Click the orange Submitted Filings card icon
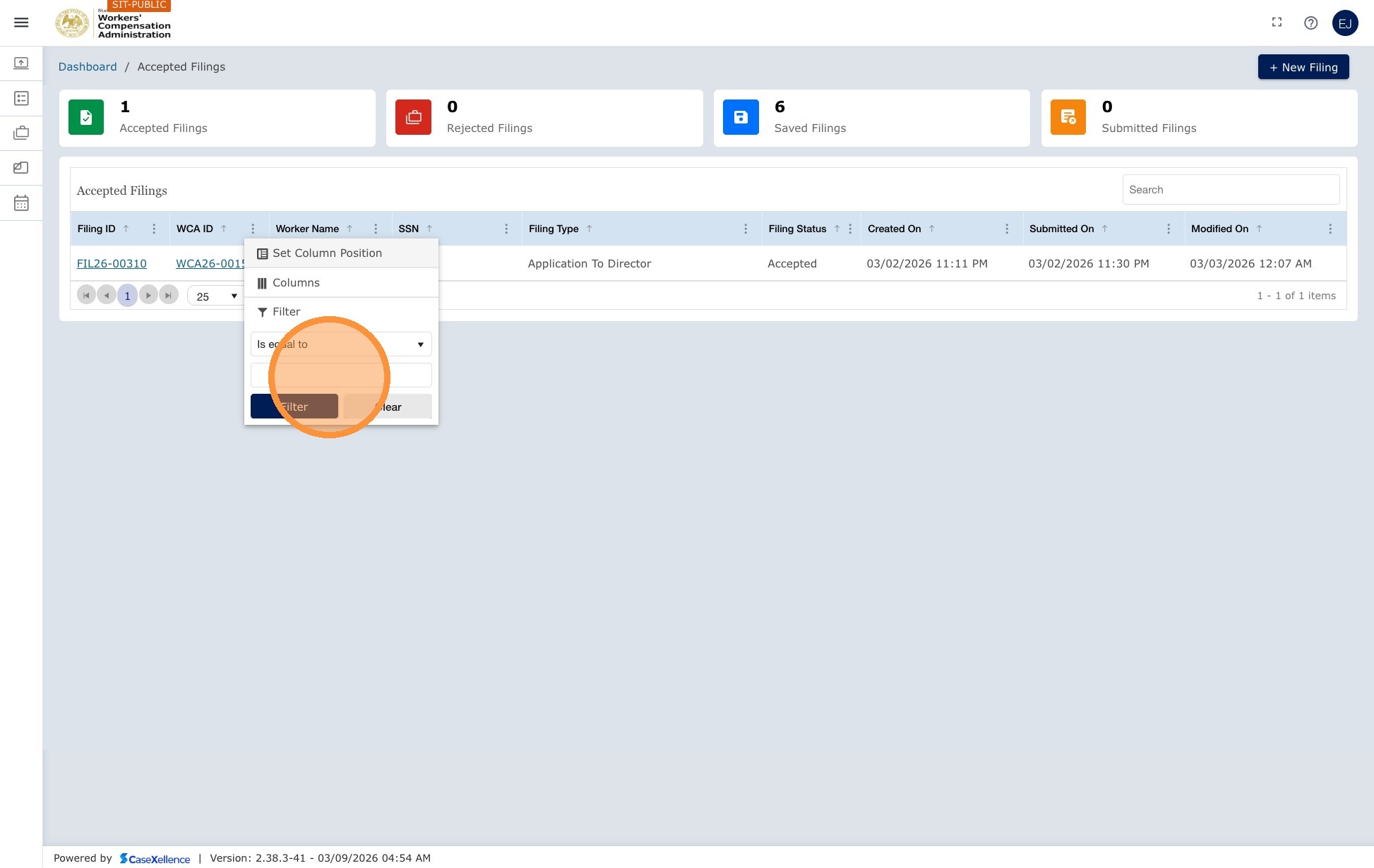Screen dimensions: 1374x868 coord(1068,117)
